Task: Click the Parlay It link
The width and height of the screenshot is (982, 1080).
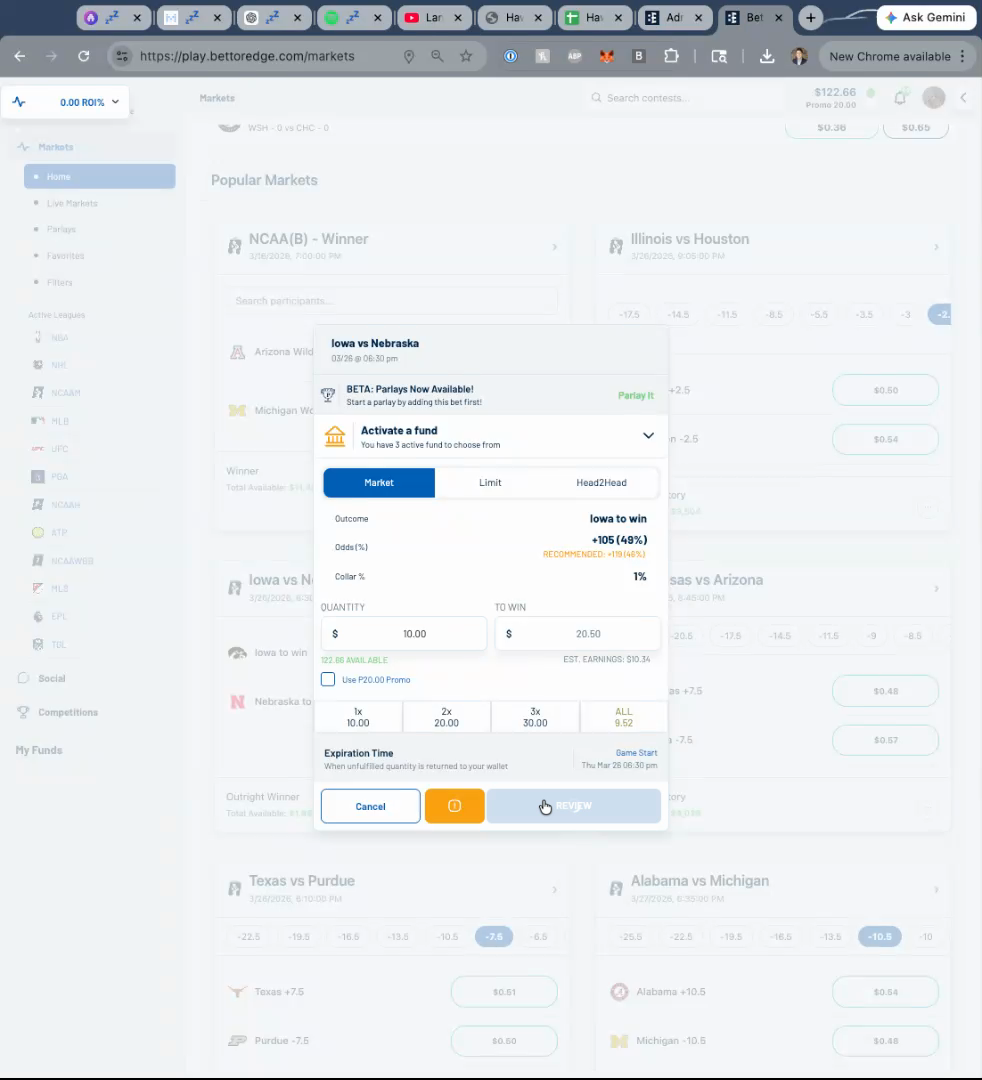Action: (x=635, y=396)
